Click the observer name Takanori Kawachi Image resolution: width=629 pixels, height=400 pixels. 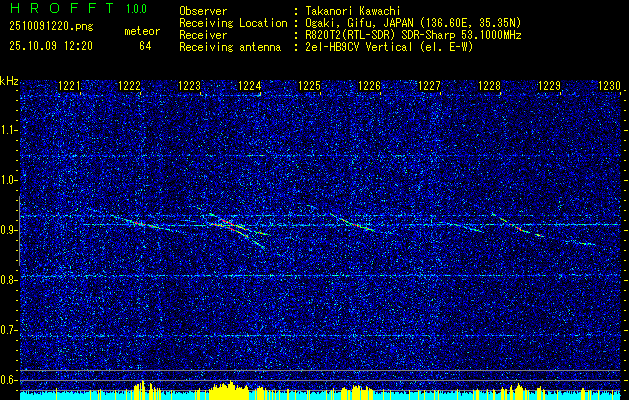click(353, 11)
